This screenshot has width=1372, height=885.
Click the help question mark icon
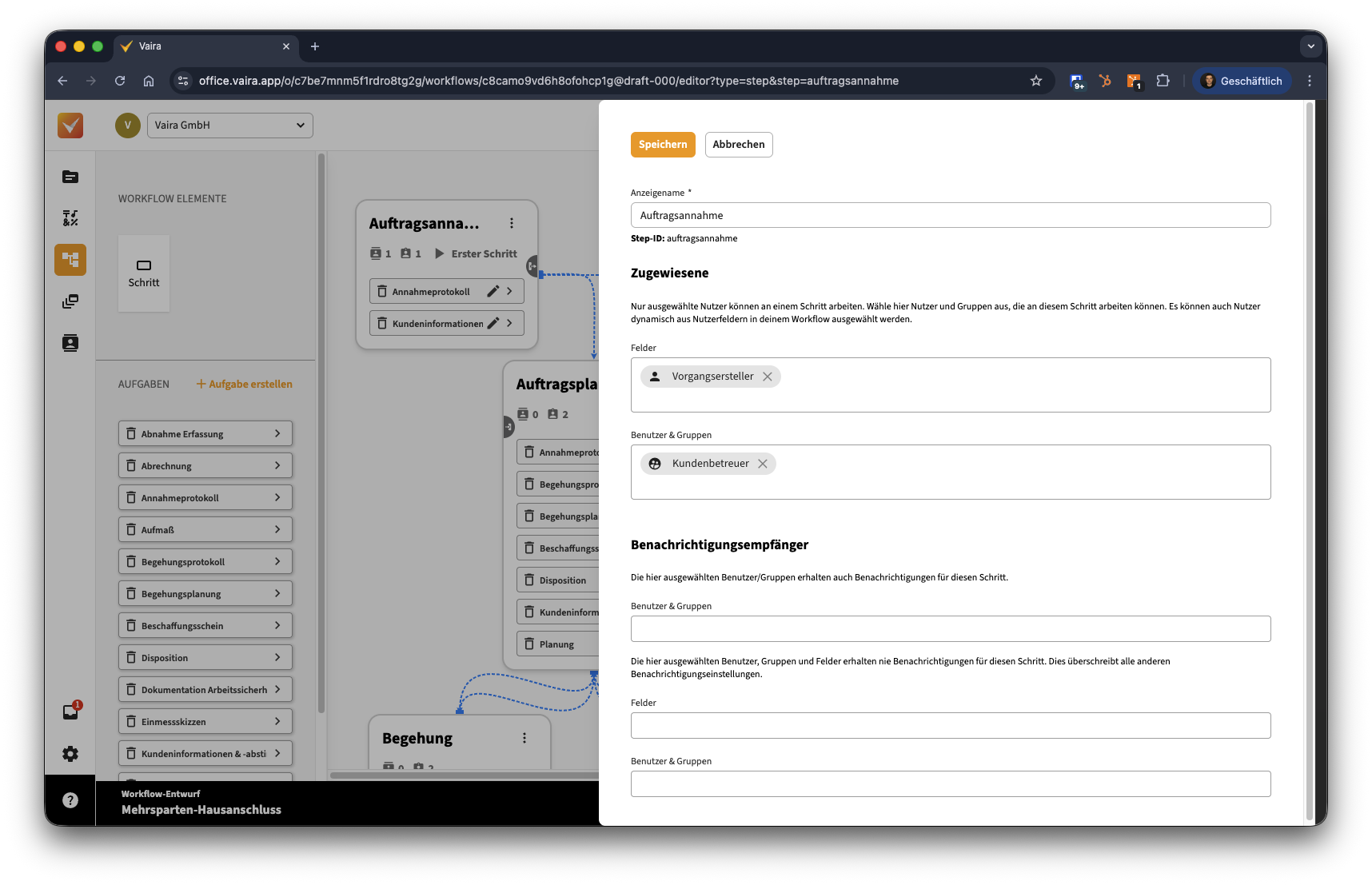point(70,800)
